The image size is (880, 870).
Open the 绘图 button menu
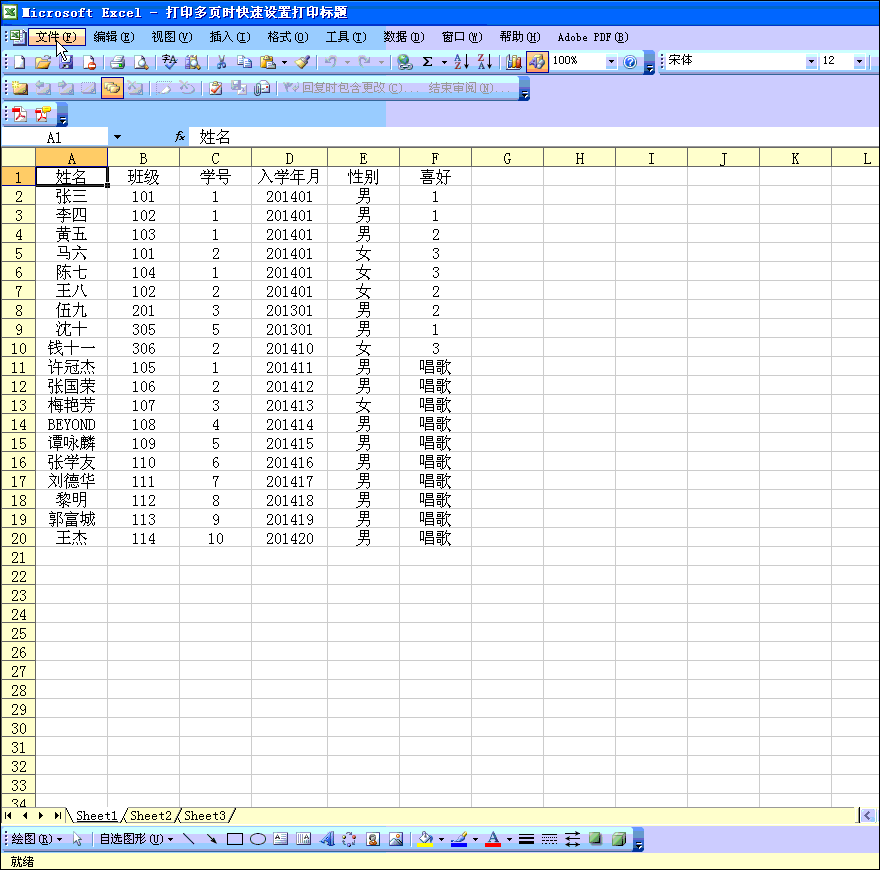click(36, 839)
